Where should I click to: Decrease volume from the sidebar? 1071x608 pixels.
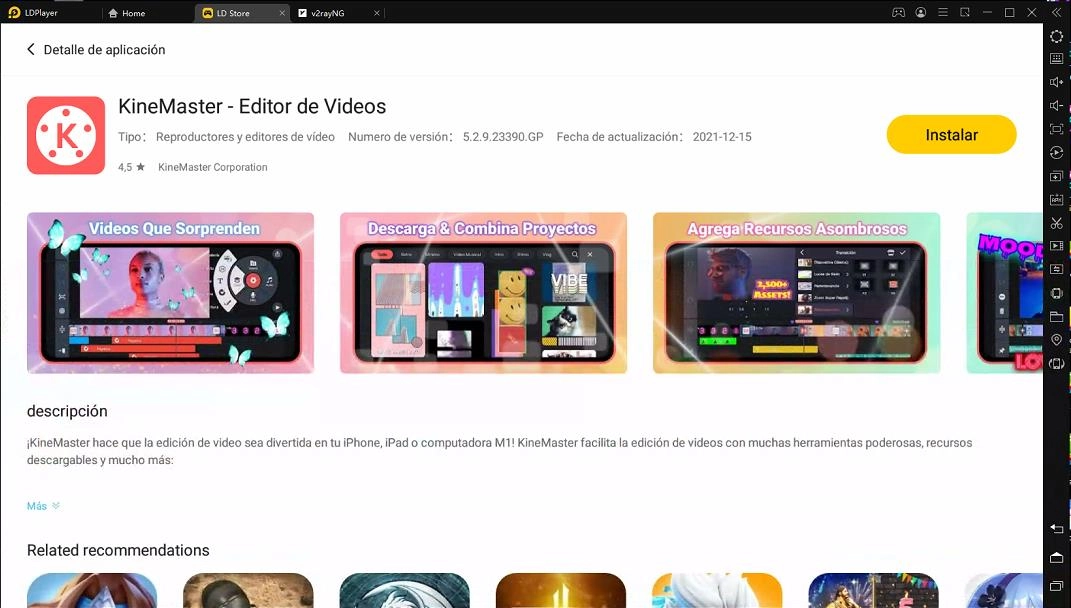tap(1056, 106)
